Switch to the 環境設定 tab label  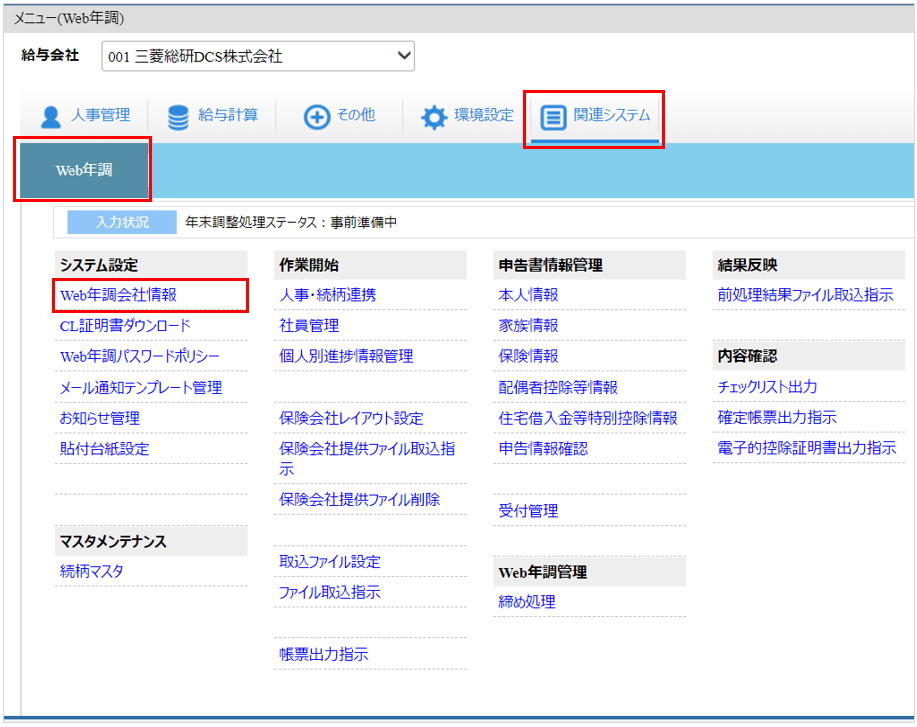(484, 115)
